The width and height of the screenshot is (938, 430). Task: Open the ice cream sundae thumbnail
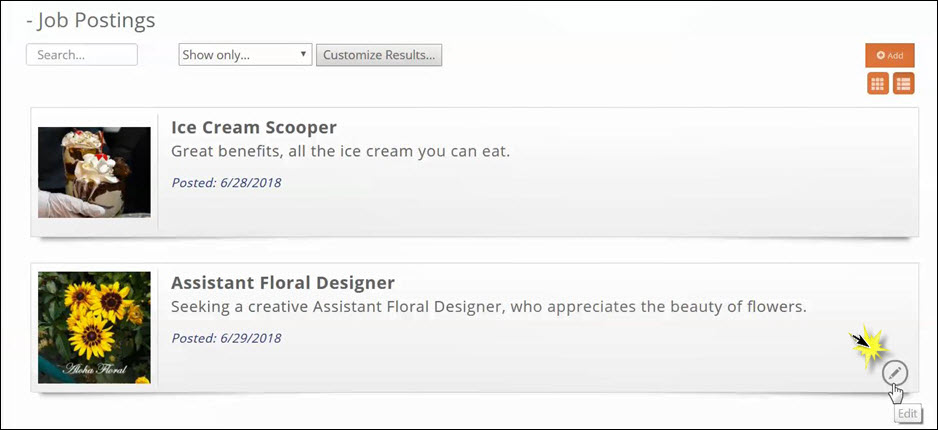point(94,171)
